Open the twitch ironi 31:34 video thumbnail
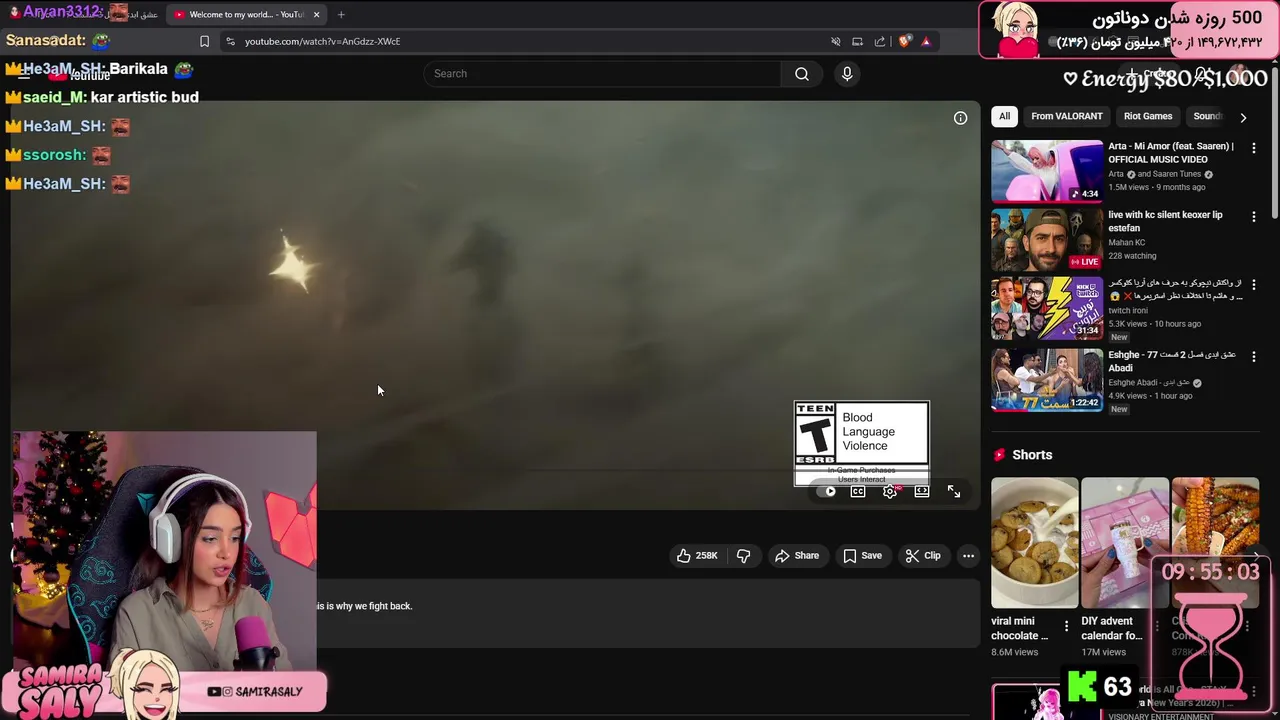 click(x=1047, y=309)
